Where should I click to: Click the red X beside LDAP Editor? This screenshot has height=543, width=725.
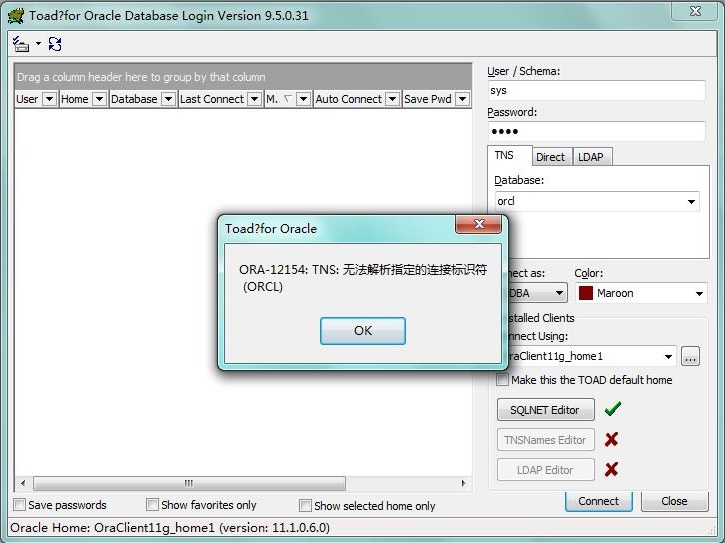click(x=612, y=469)
